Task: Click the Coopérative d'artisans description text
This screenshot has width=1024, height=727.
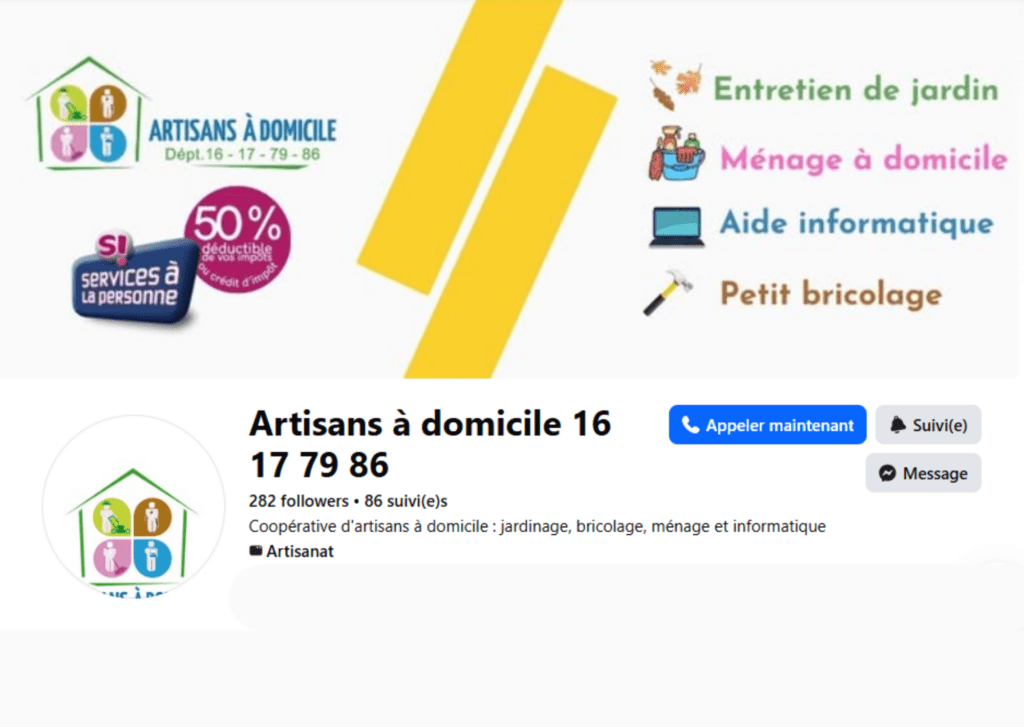Action: pyautogui.click(x=536, y=526)
